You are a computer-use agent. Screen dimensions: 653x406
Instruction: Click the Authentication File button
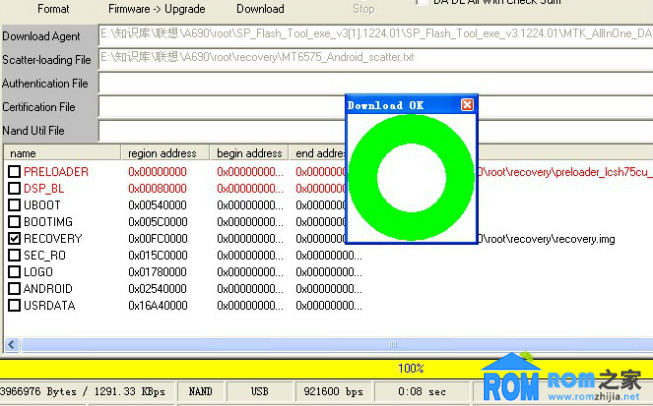coord(47,84)
